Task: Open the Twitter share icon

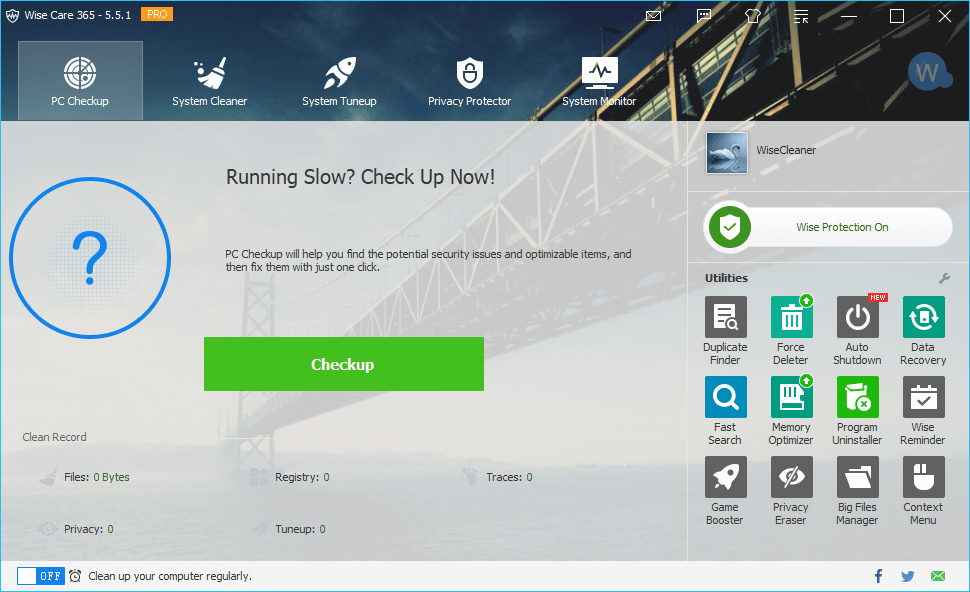Action: point(908,577)
